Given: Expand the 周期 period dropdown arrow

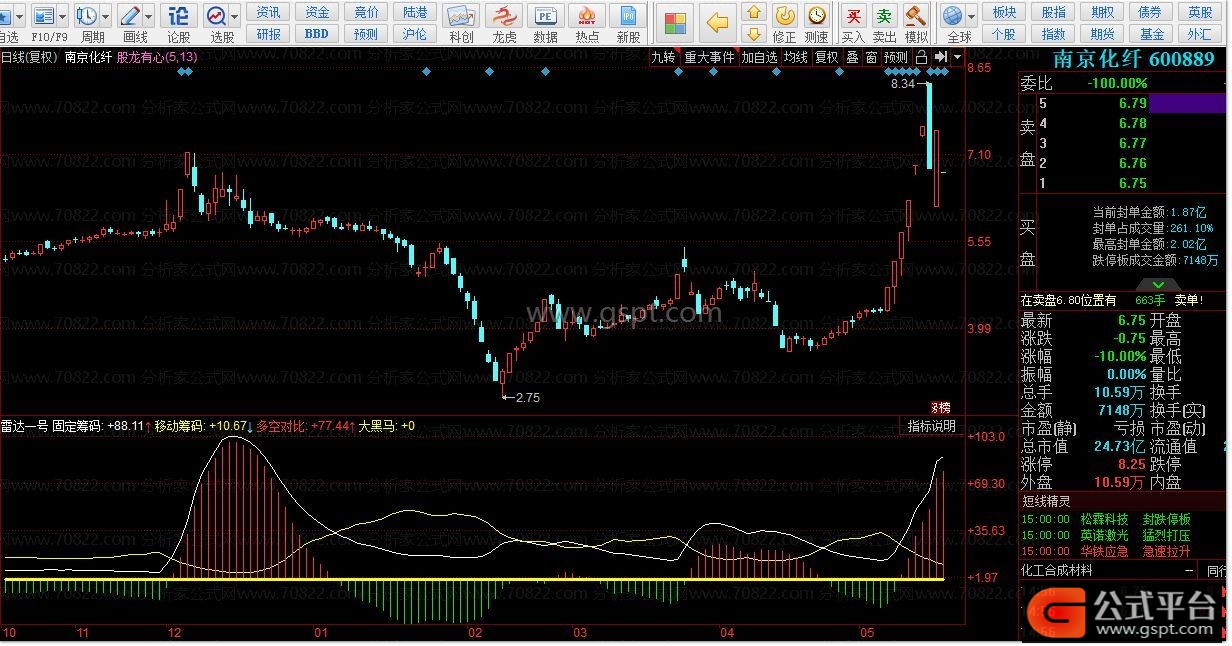Looking at the screenshot, I should 106,17.
